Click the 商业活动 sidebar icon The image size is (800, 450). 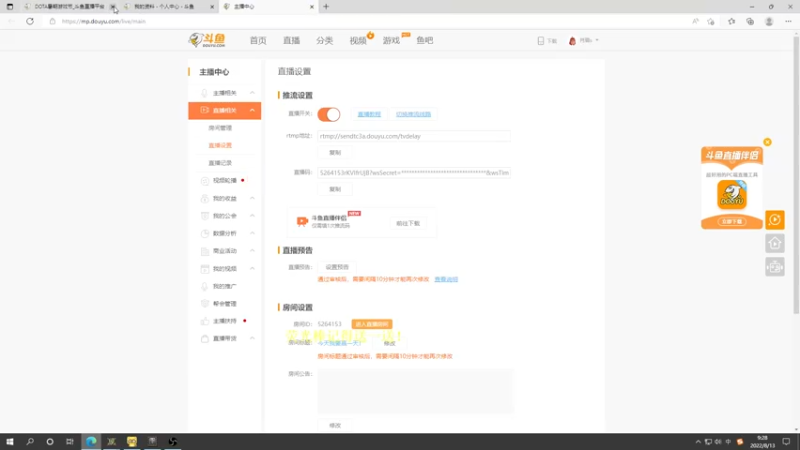(x=205, y=251)
